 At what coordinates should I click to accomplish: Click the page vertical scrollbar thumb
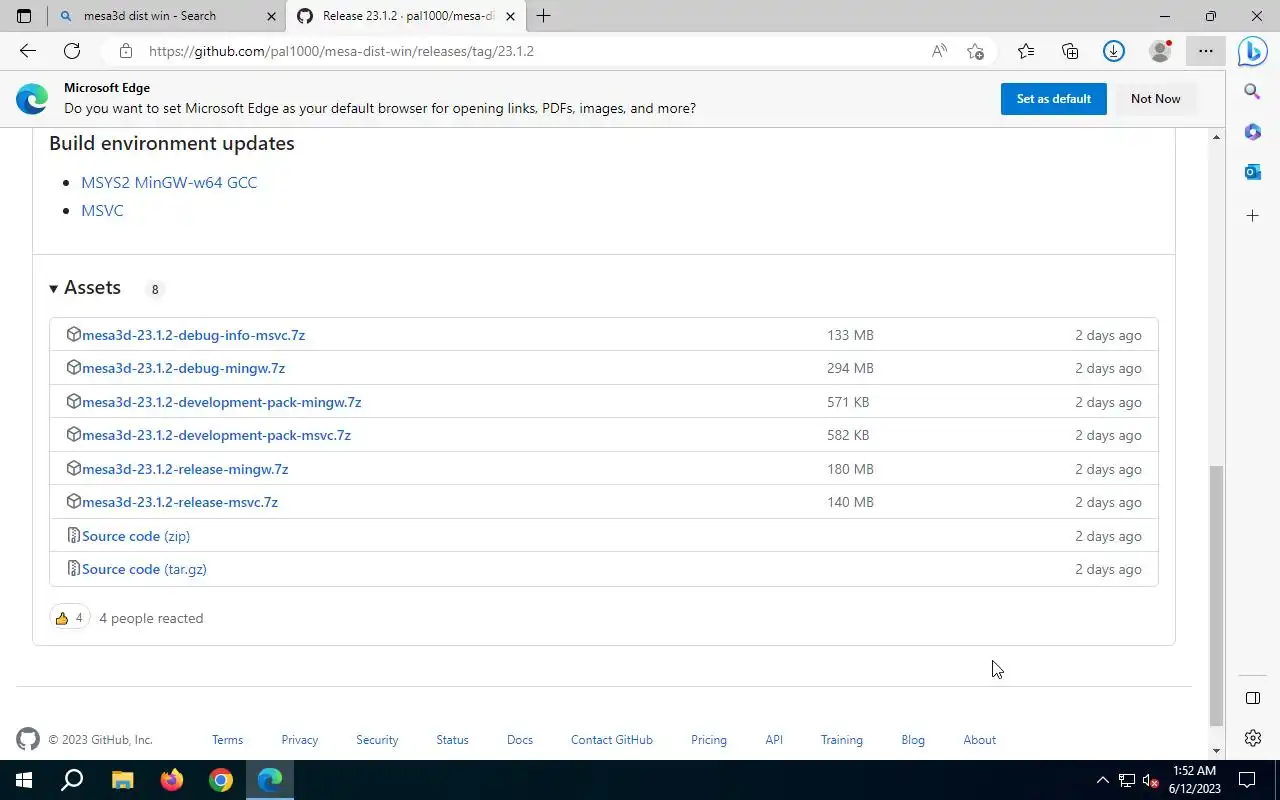tap(1216, 596)
